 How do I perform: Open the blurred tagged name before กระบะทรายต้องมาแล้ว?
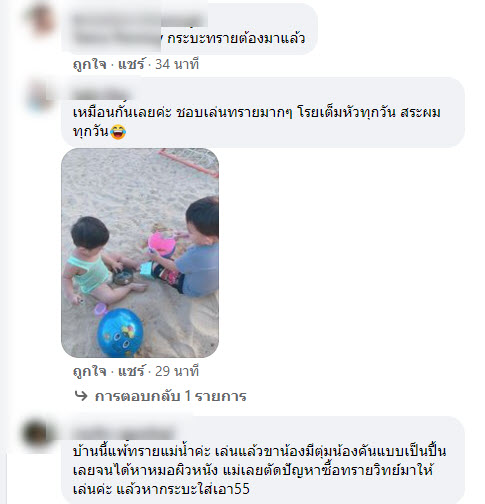click(x=117, y=39)
